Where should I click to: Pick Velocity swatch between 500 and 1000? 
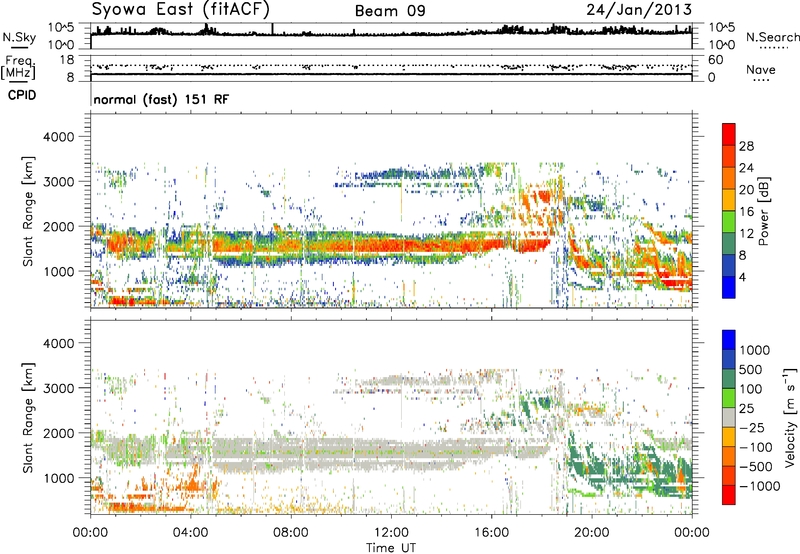pyautogui.click(x=729, y=359)
